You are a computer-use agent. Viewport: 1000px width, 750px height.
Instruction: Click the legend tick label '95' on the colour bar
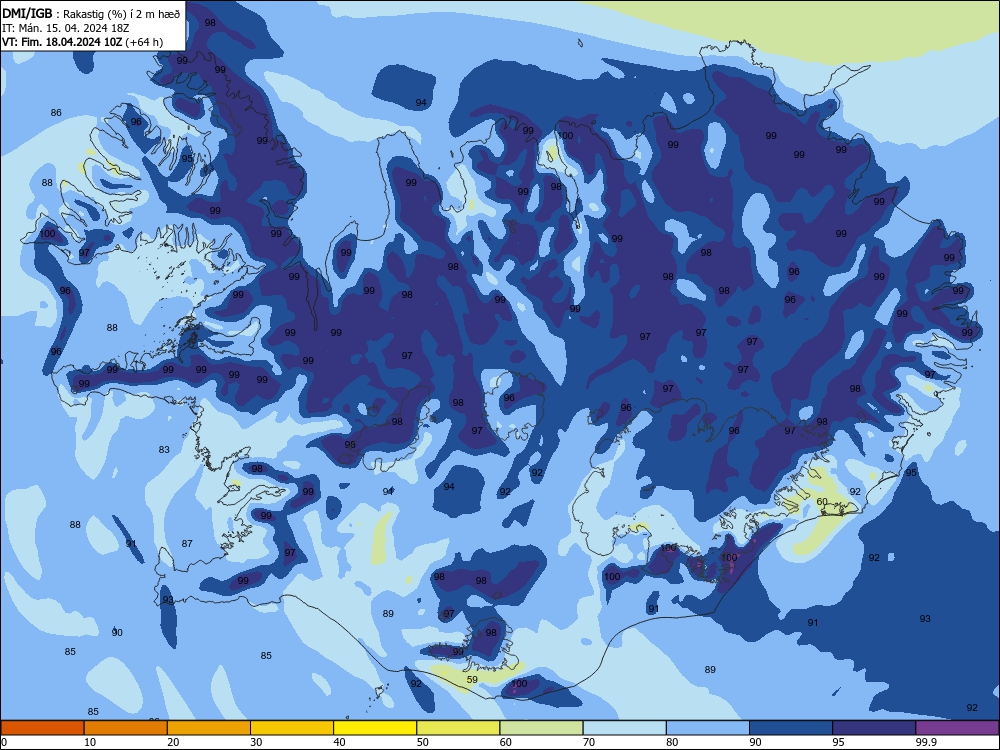pyautogui.click(x=839, y=742)
